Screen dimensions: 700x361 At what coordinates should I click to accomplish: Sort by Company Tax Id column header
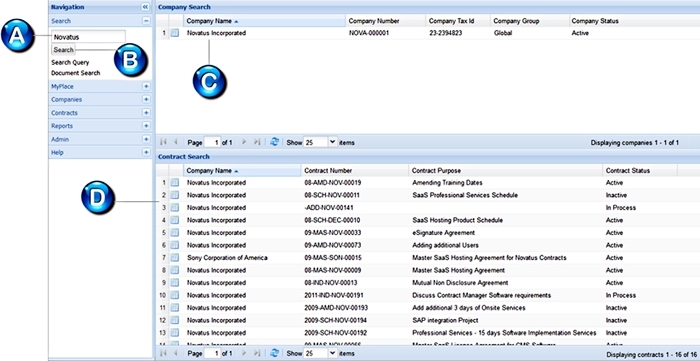coord(458,21)
